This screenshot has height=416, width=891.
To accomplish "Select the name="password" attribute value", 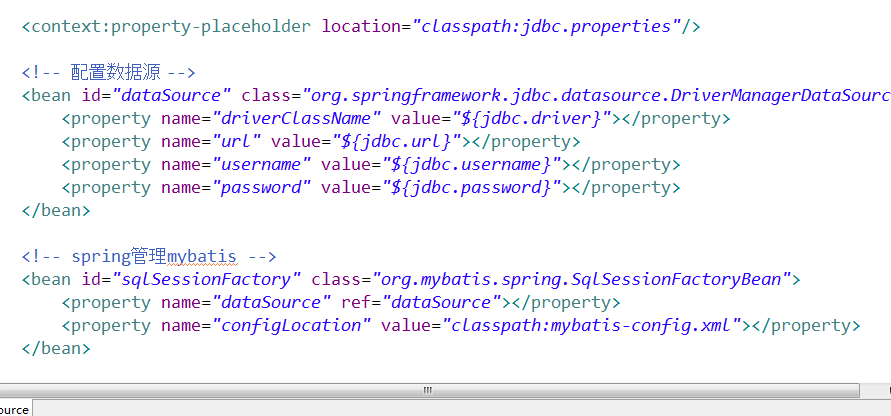I will (x=261, y=188).
